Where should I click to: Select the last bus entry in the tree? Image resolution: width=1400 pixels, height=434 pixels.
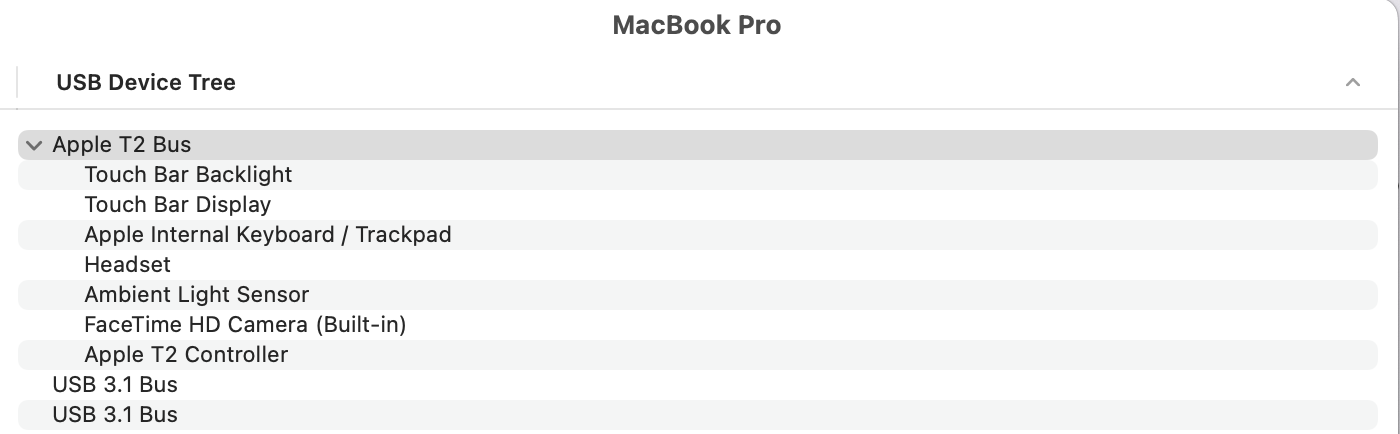[114, 415]
